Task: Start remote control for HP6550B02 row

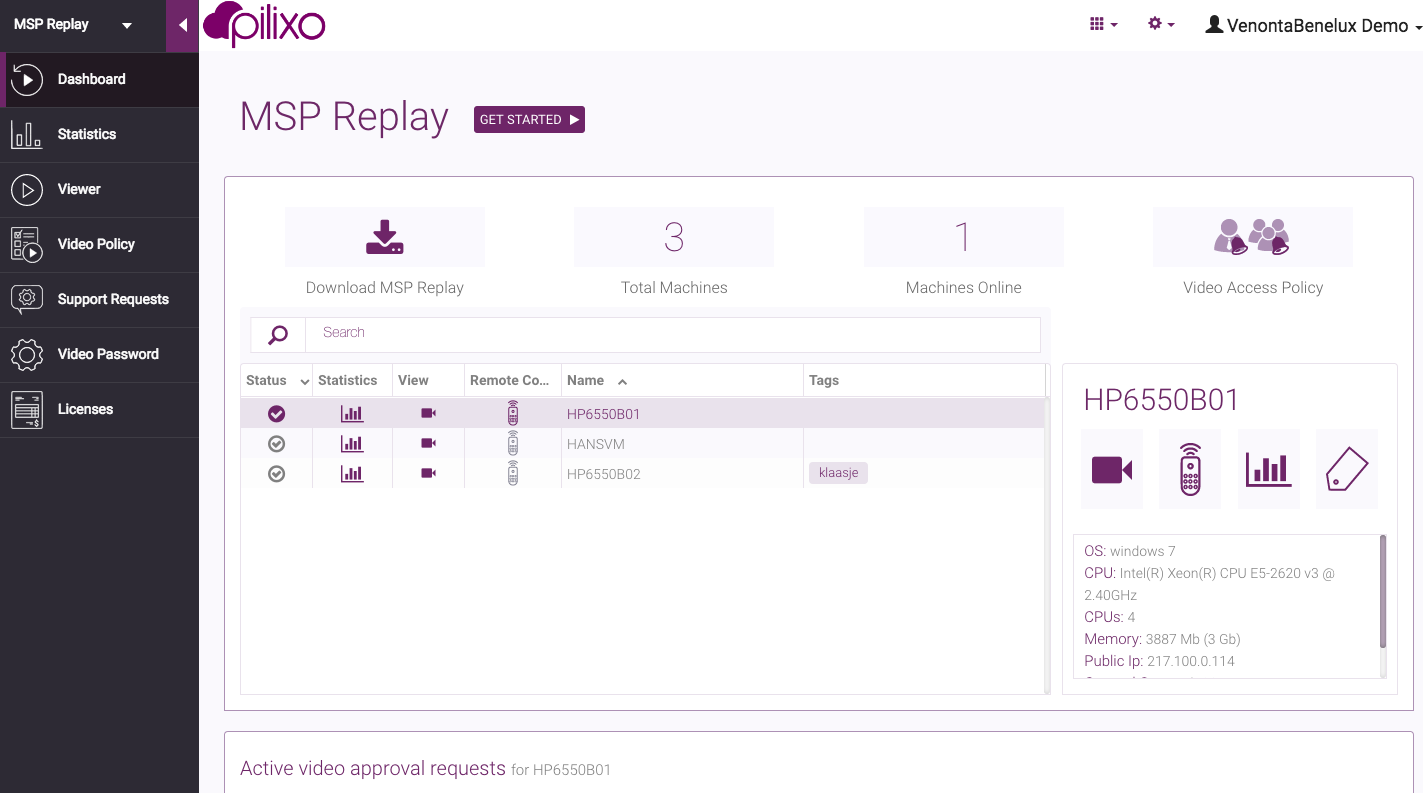Action: (x=513, y=474)
